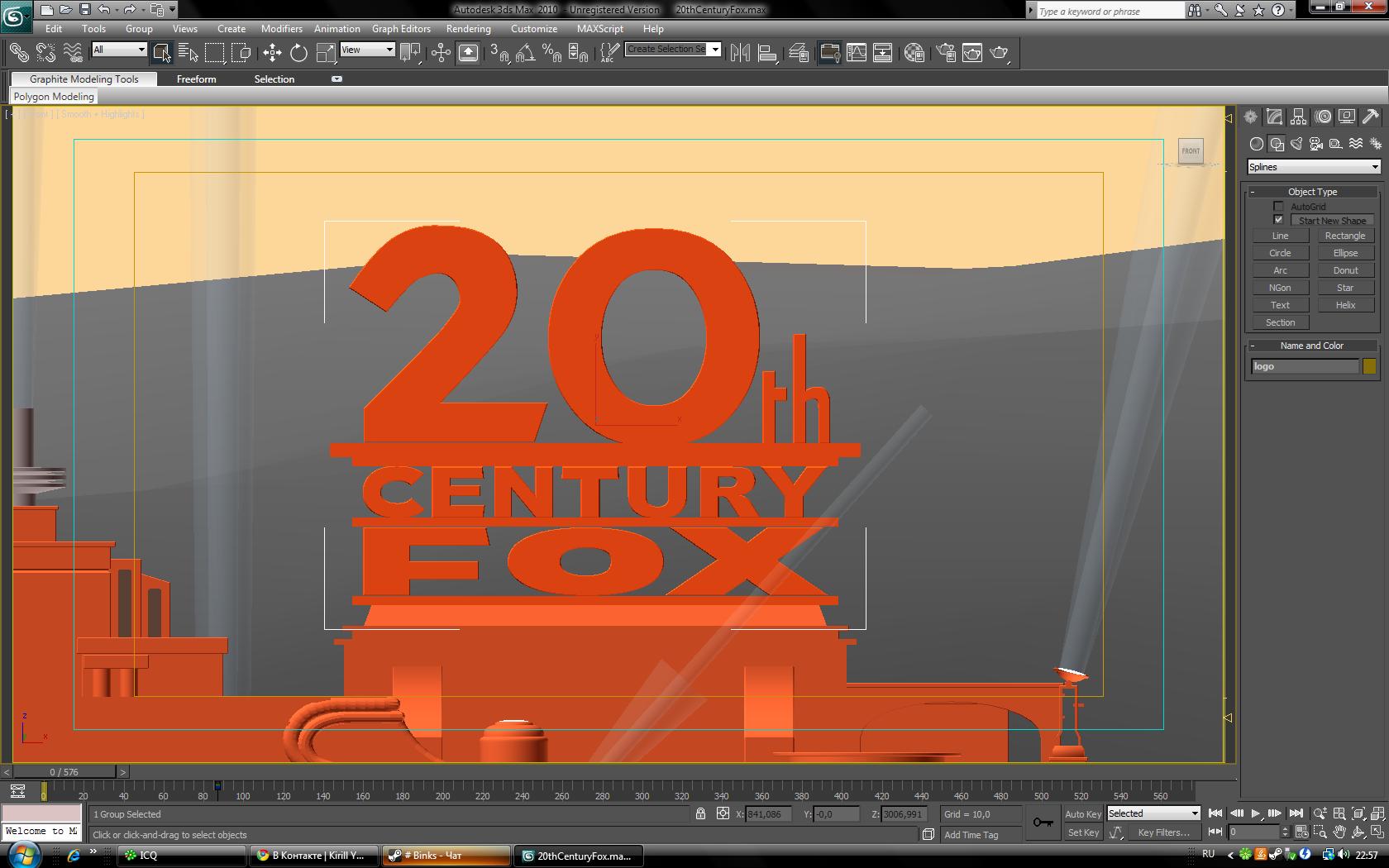Viewport: 1389px width, 868px height.
Task: Switch to the Selection ribbon tab
Action: click(x=274, y=79)
